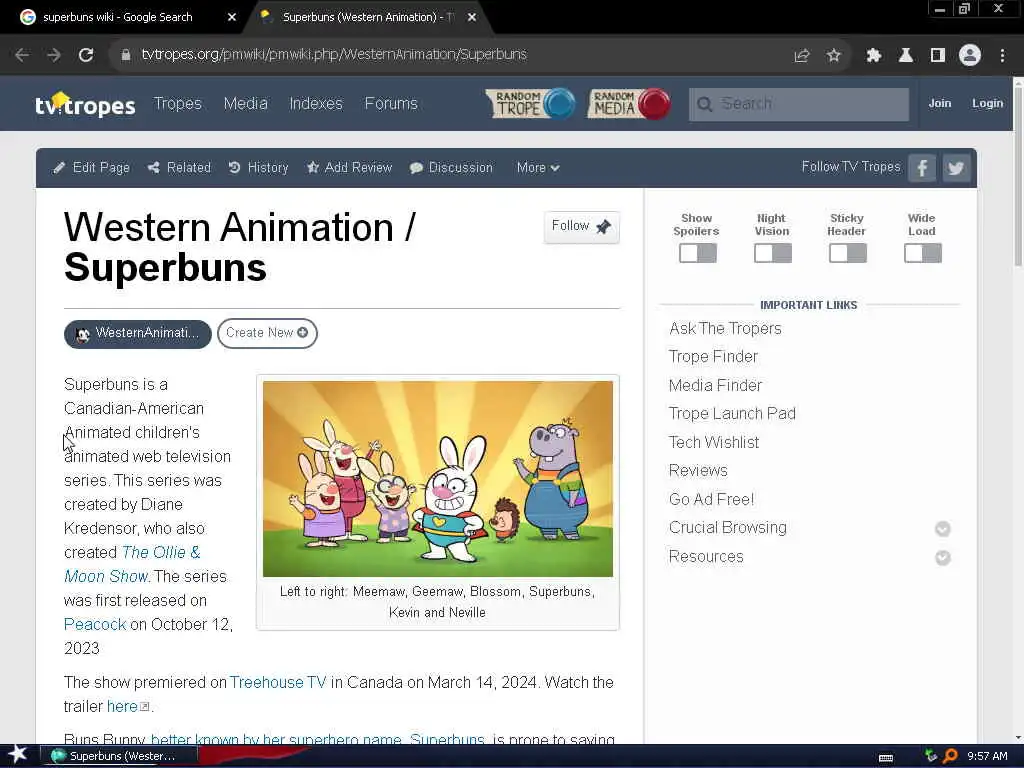Open the Discussion page
The height and width of the screenshot is (768, 1024).
pos(451,168)
